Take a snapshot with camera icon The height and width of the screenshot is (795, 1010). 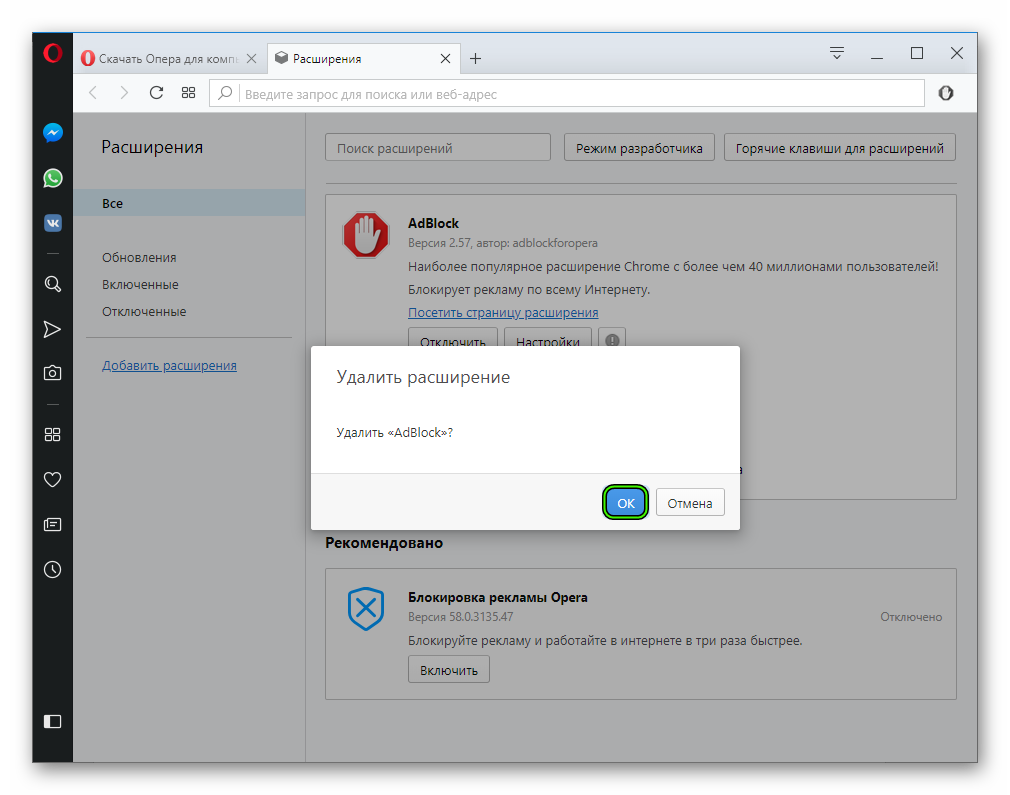pos(53,372)
